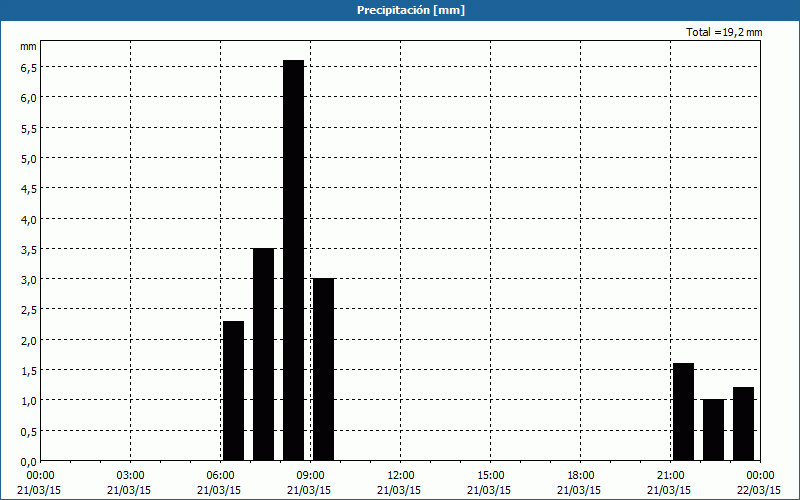The width and height of the screenshot is (800, 500).
Task: Select the 1,0 mm bar at 22:00
Action: pyautogui.click(x=713, y=430)
